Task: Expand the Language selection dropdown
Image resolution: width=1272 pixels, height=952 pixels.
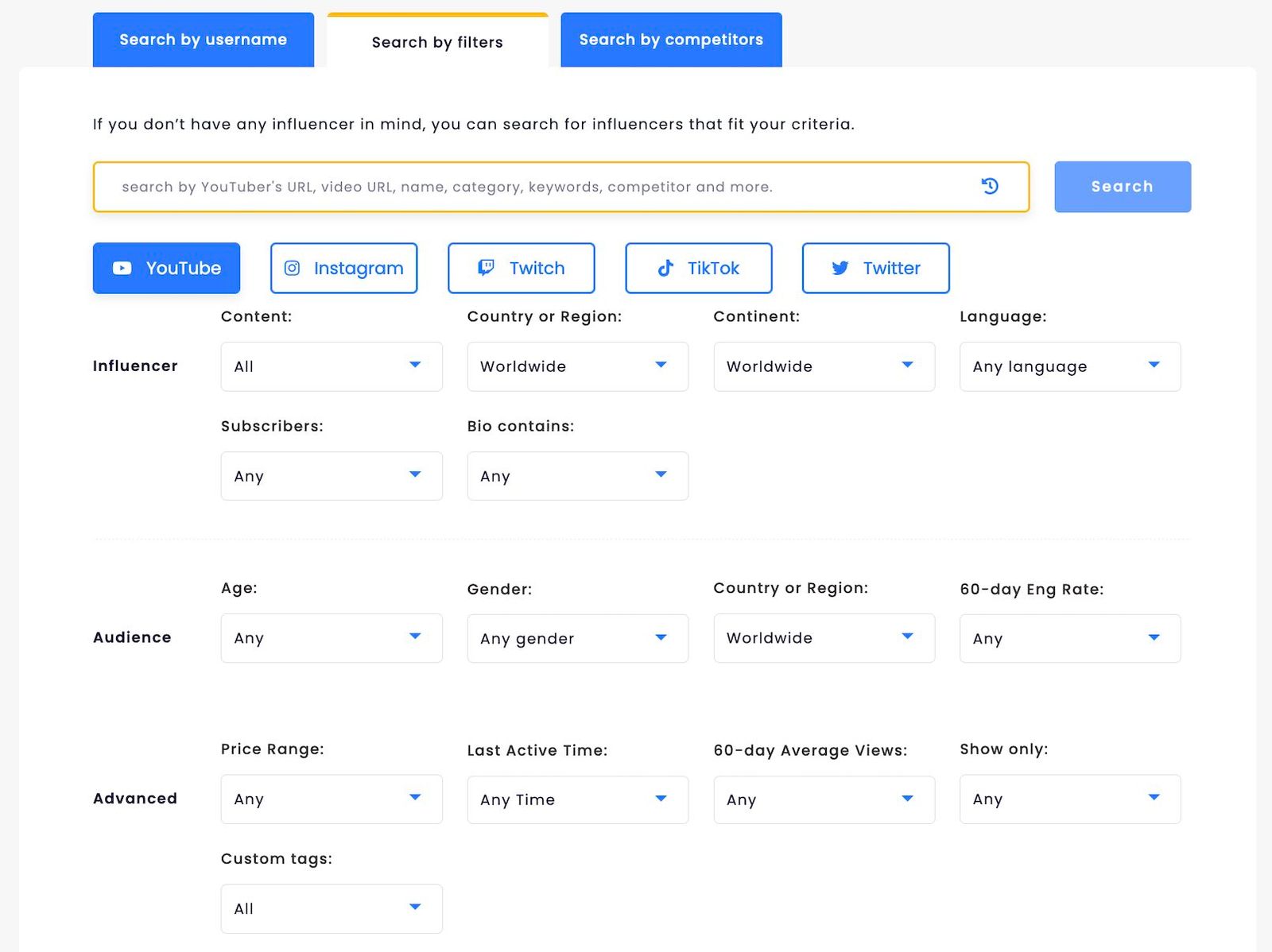Action: [1069, 366]
